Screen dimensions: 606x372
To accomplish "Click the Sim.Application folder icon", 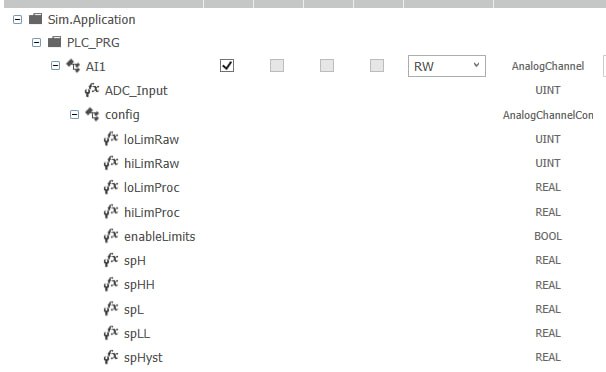I will pos(36,19).
